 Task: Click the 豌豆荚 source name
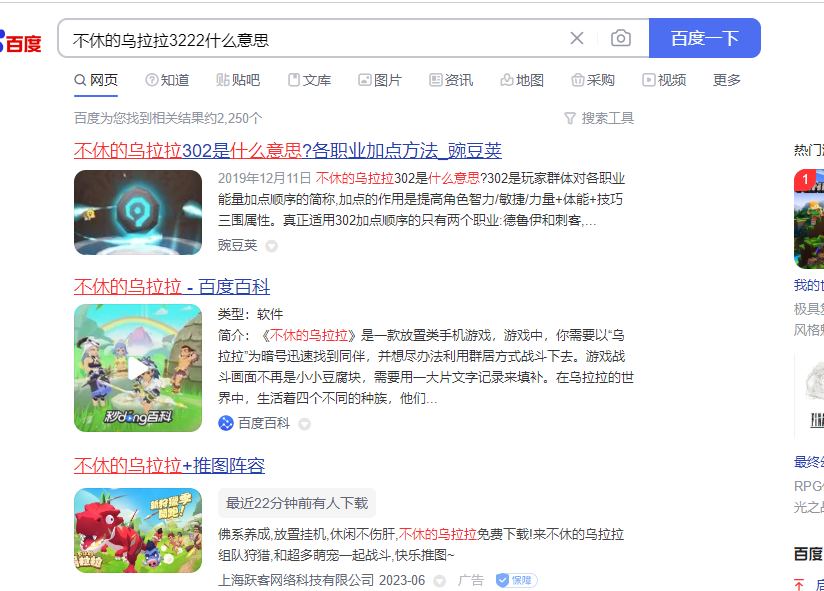238,245
